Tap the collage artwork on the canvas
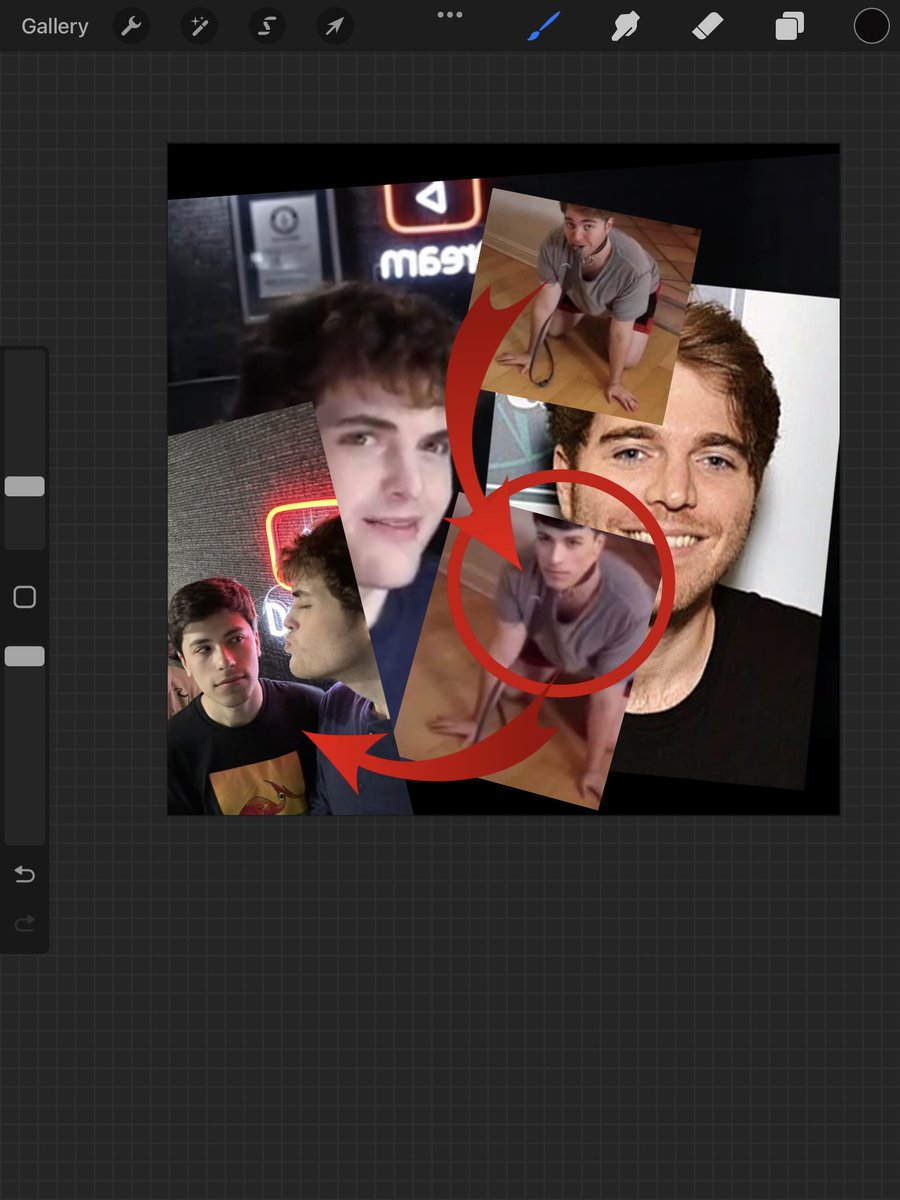This screenshot has width=900, height=1200. (x=503, y=479)
